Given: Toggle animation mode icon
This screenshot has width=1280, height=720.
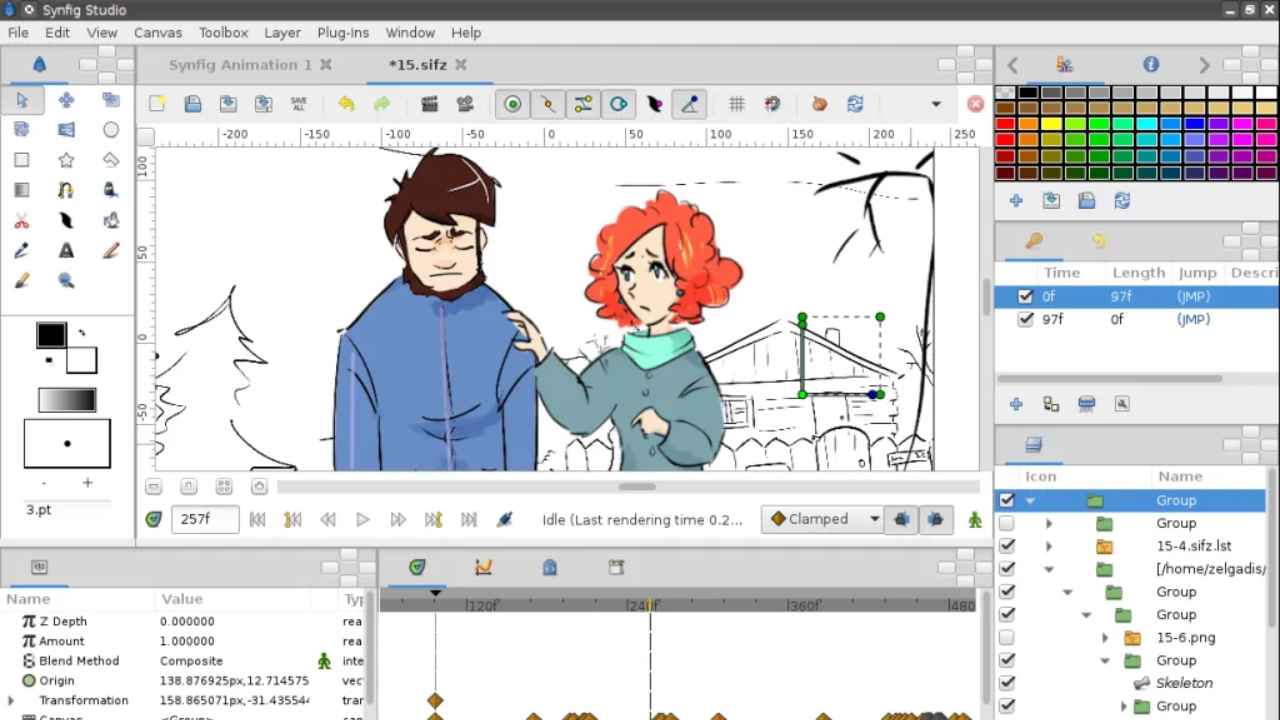Looking at the screenshot, I should point(975,519).
